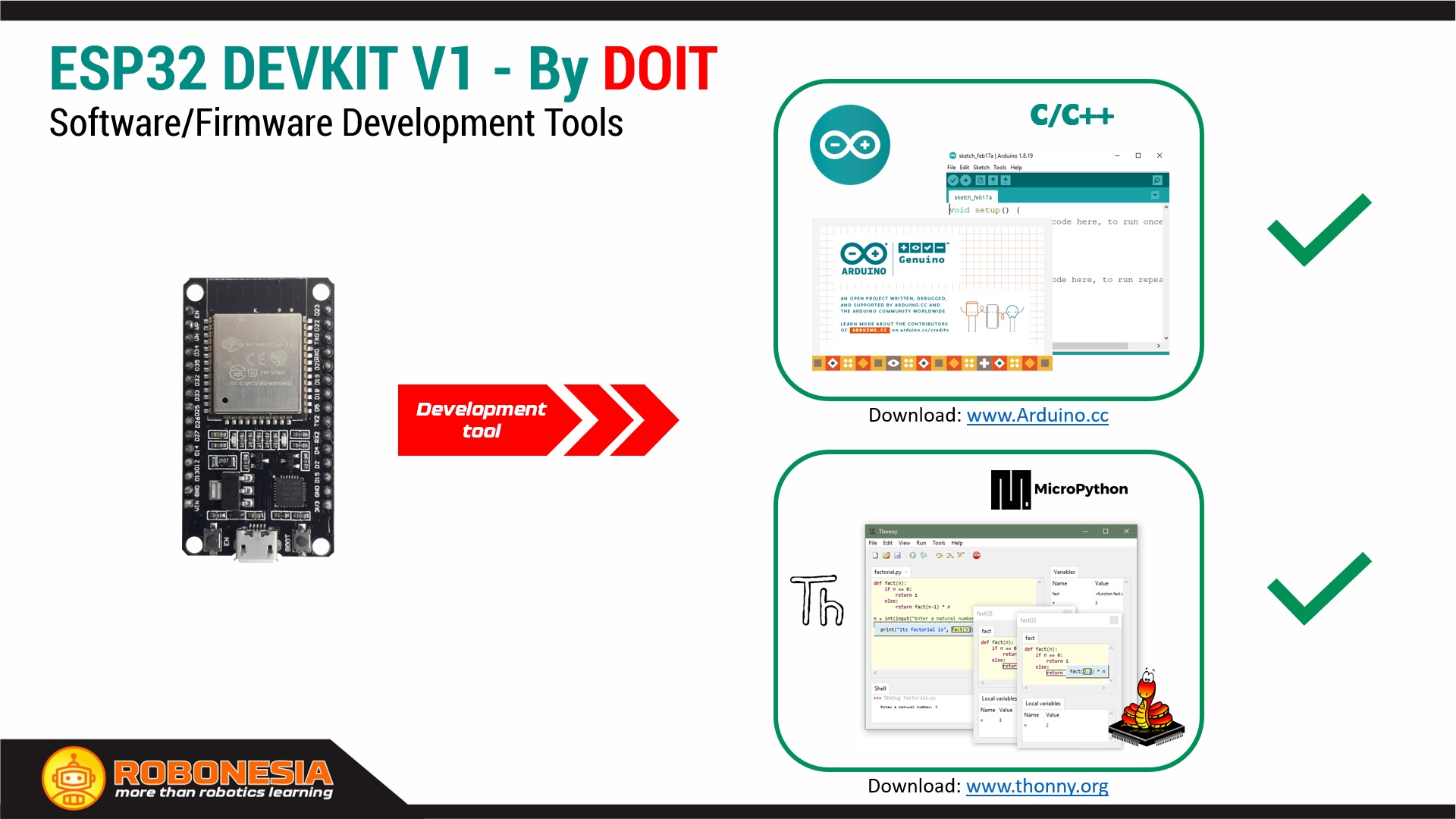Click the Thonny Step out icon
This screenshot has height=819, width=1456.
(x=961, y=555)
